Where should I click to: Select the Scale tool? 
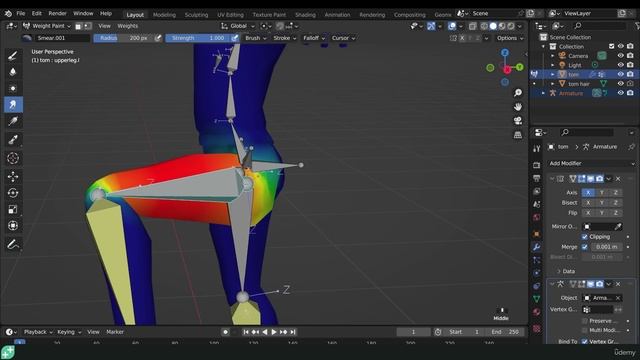13,209
